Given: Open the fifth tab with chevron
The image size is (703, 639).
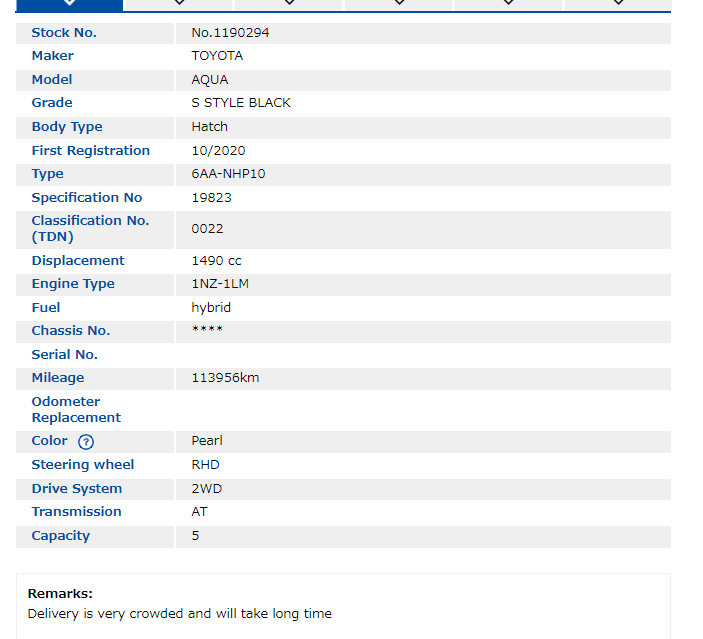Looking at the screenshot, I should coord(509,4).
